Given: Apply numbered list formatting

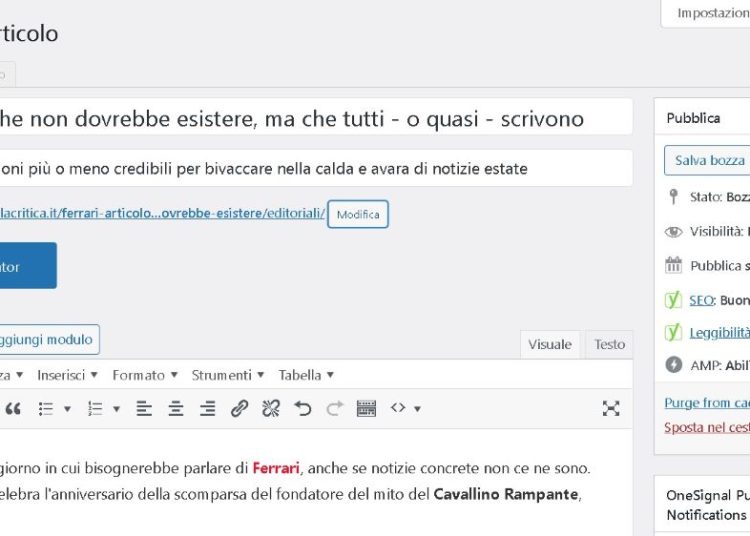Looking at the screenshot, I should pyautogui.click(x=95, y=408).
